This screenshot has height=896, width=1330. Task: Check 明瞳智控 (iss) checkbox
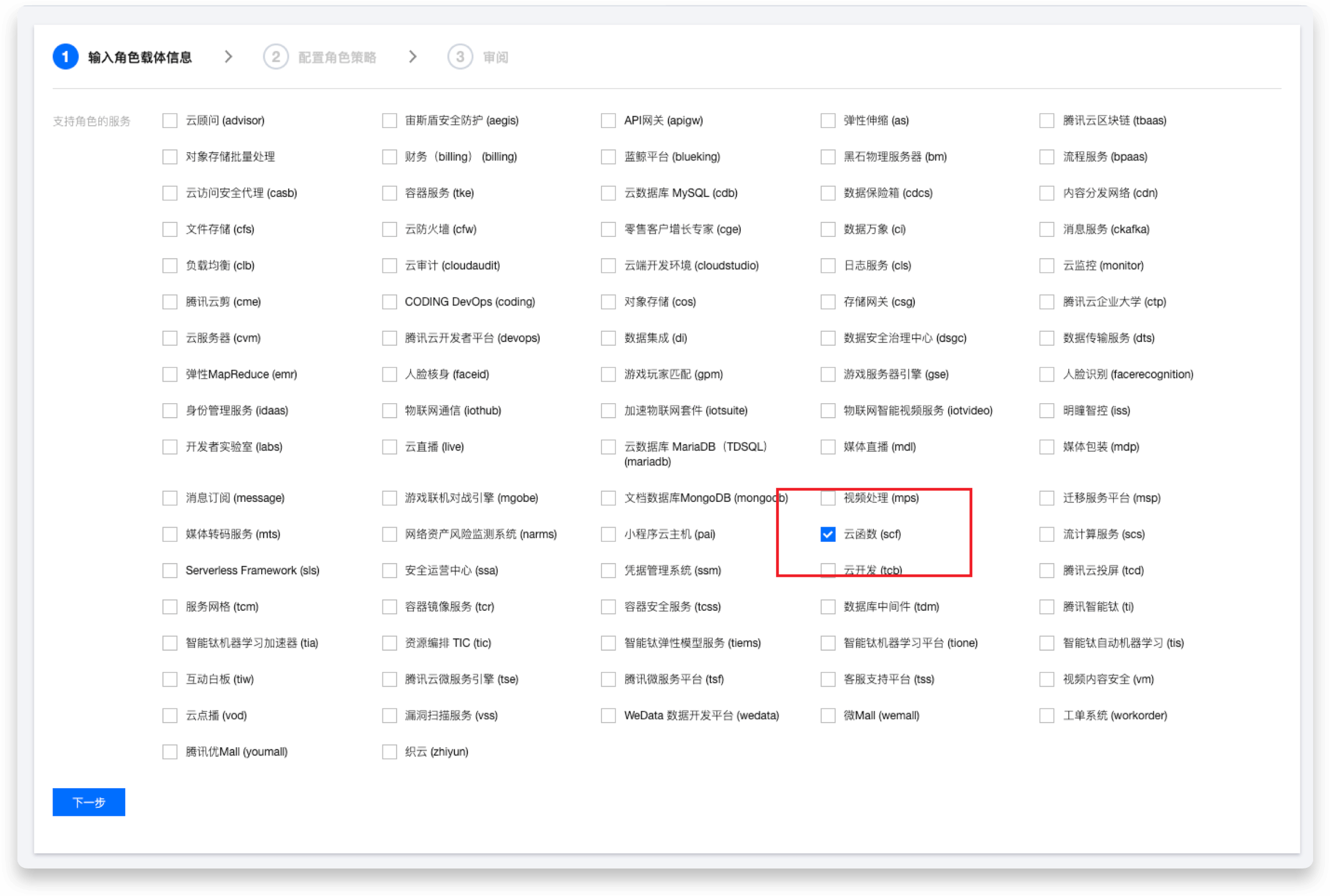click(x=1046, y=410)
